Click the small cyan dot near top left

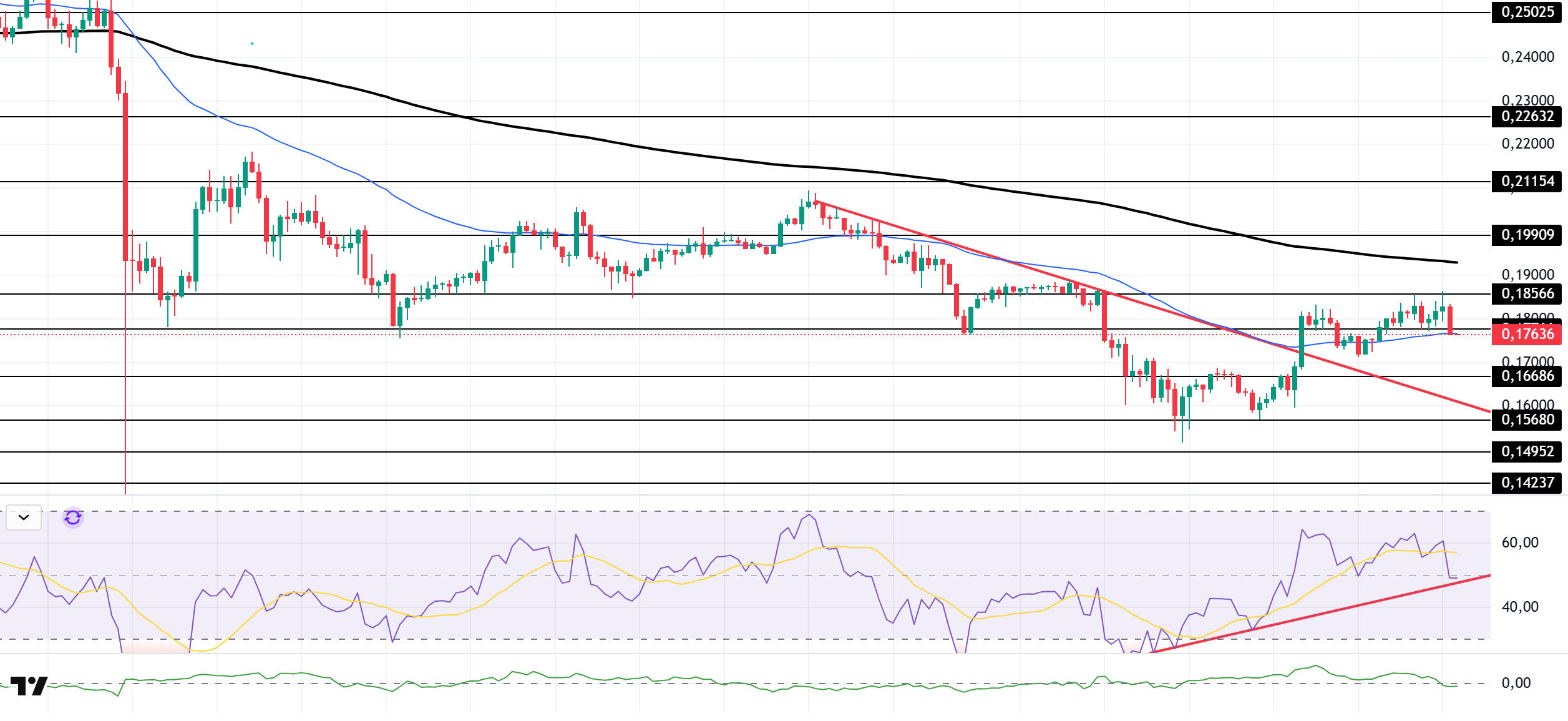(252, 44)
